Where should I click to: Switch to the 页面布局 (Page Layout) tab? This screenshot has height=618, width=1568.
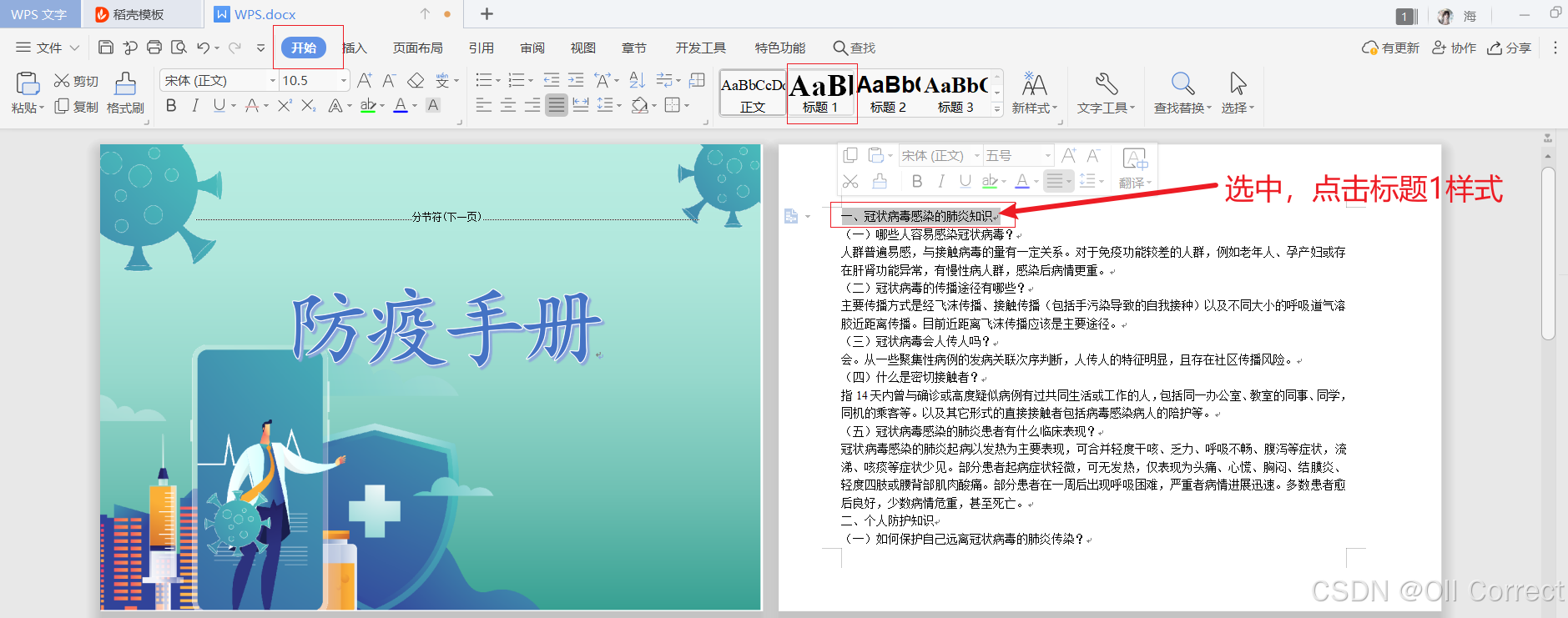pyautogui.click(x=418, y=48)
